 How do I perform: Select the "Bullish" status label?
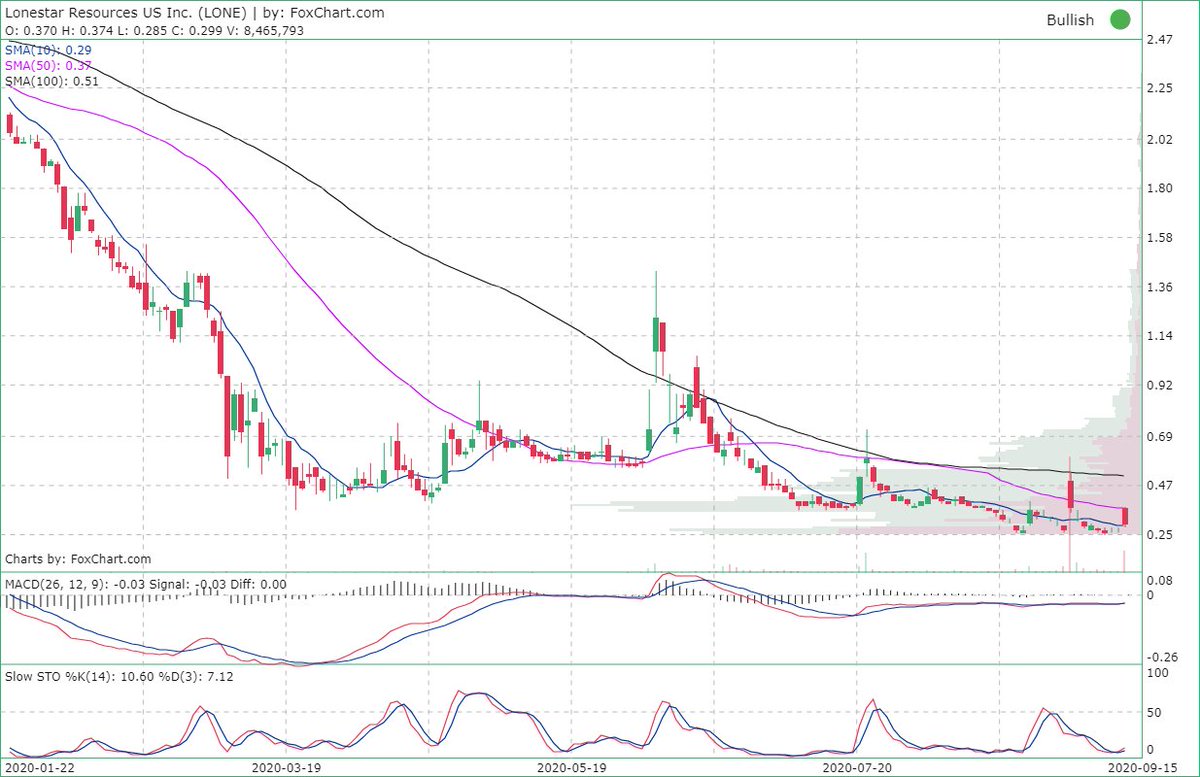pyautogui.click(x=1070, y=20)
